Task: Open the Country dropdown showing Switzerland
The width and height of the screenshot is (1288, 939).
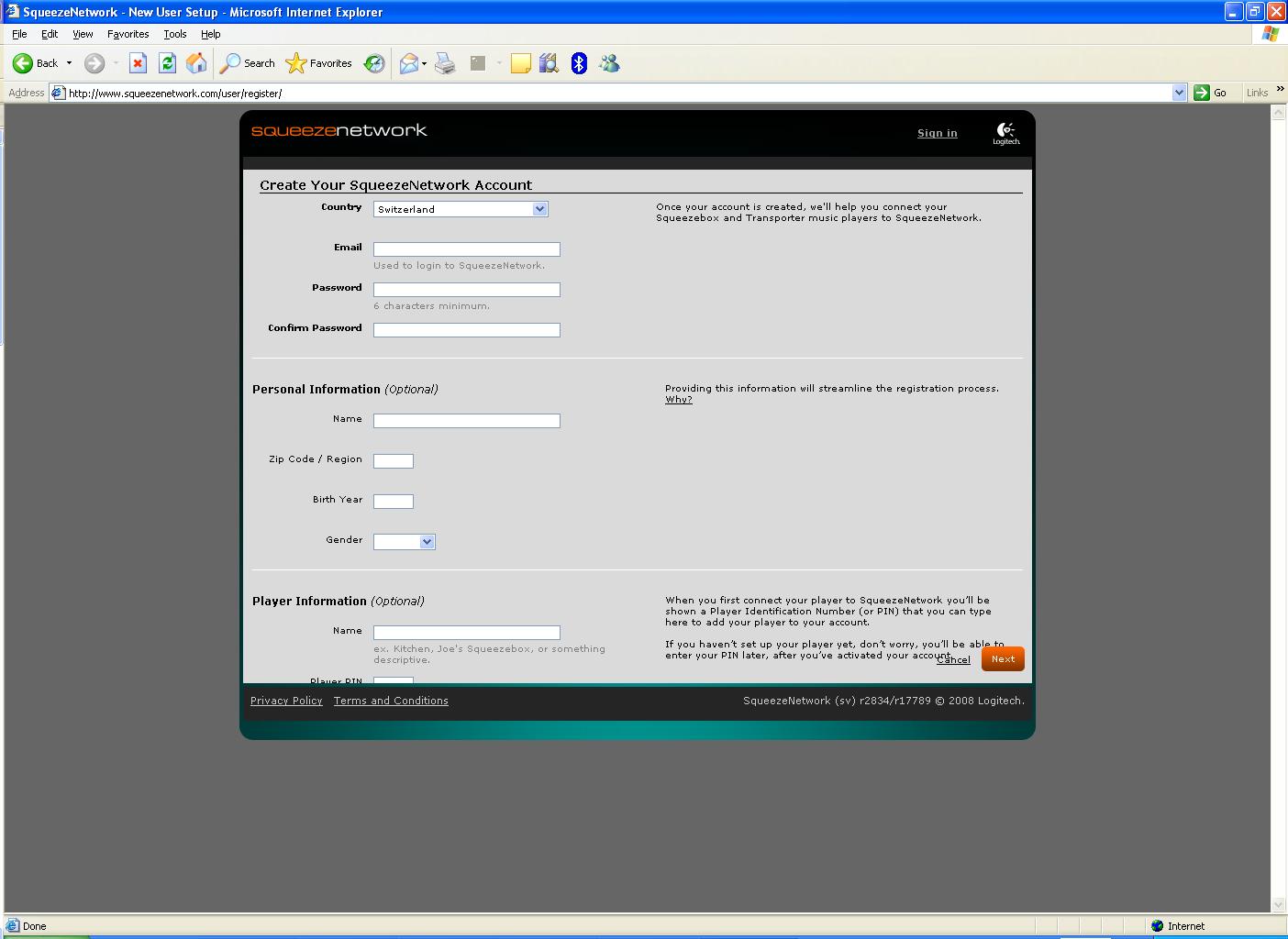Action: tap(461, 209)
